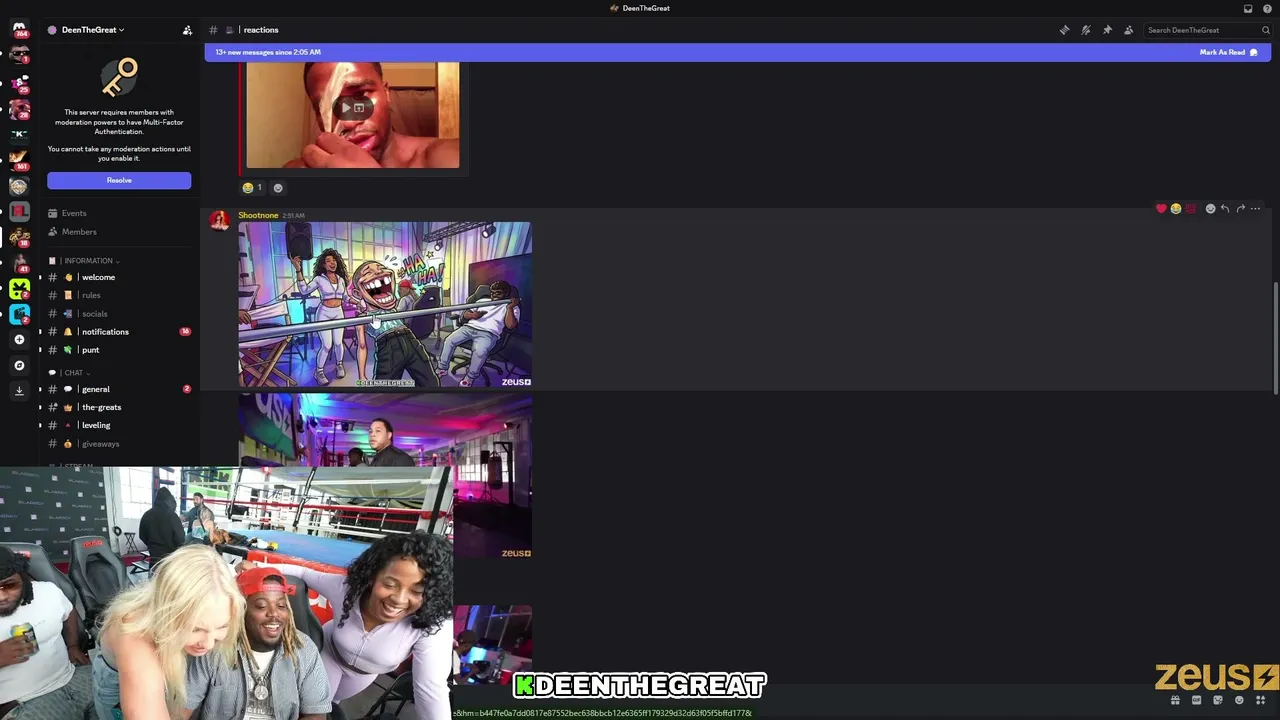The width and height of the screenshot is (1280, 720).
Task: Open the dark K server icon in sidebar
Action: point(19,133)
